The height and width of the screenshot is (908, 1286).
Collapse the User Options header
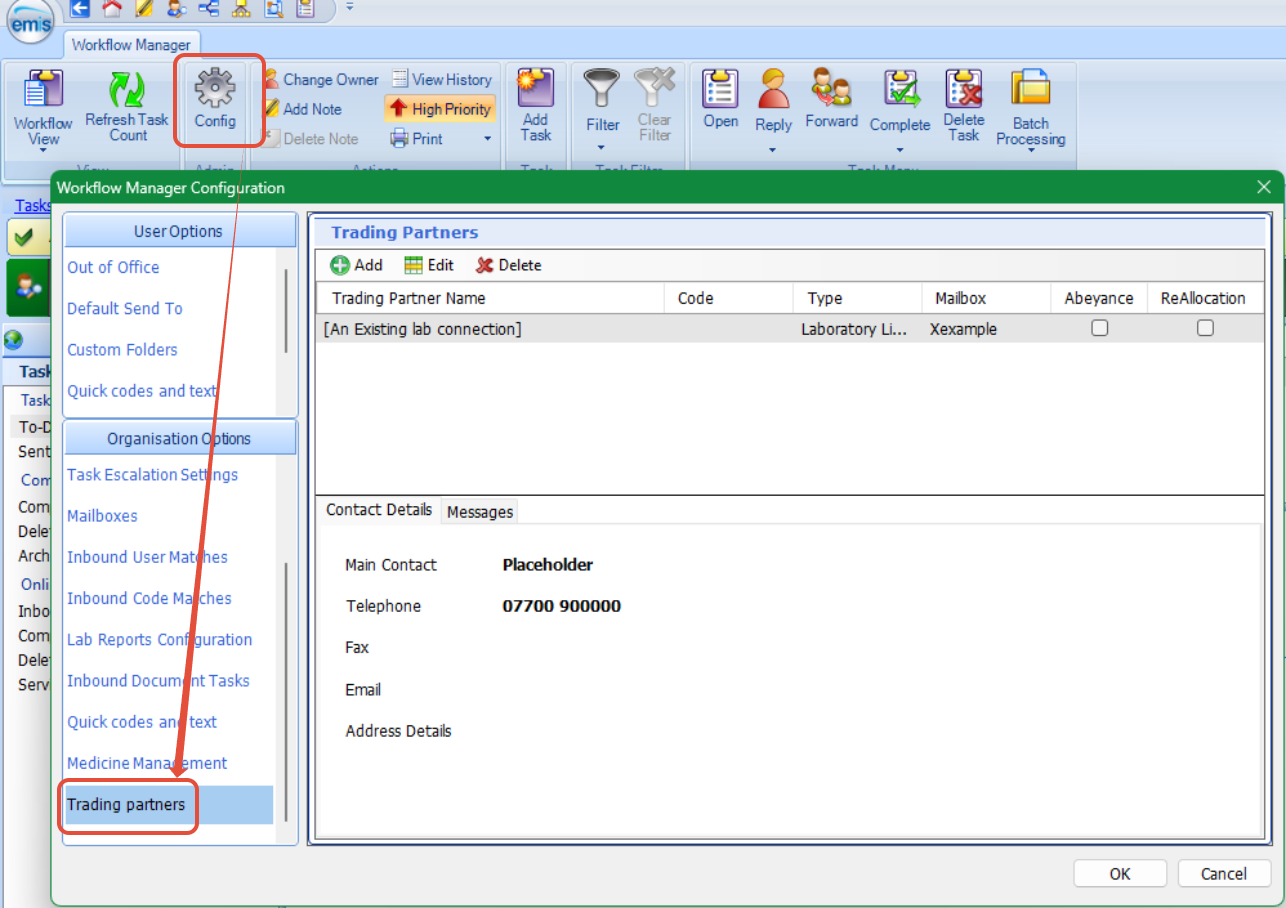pyautogui.click(x=180, y=230)
